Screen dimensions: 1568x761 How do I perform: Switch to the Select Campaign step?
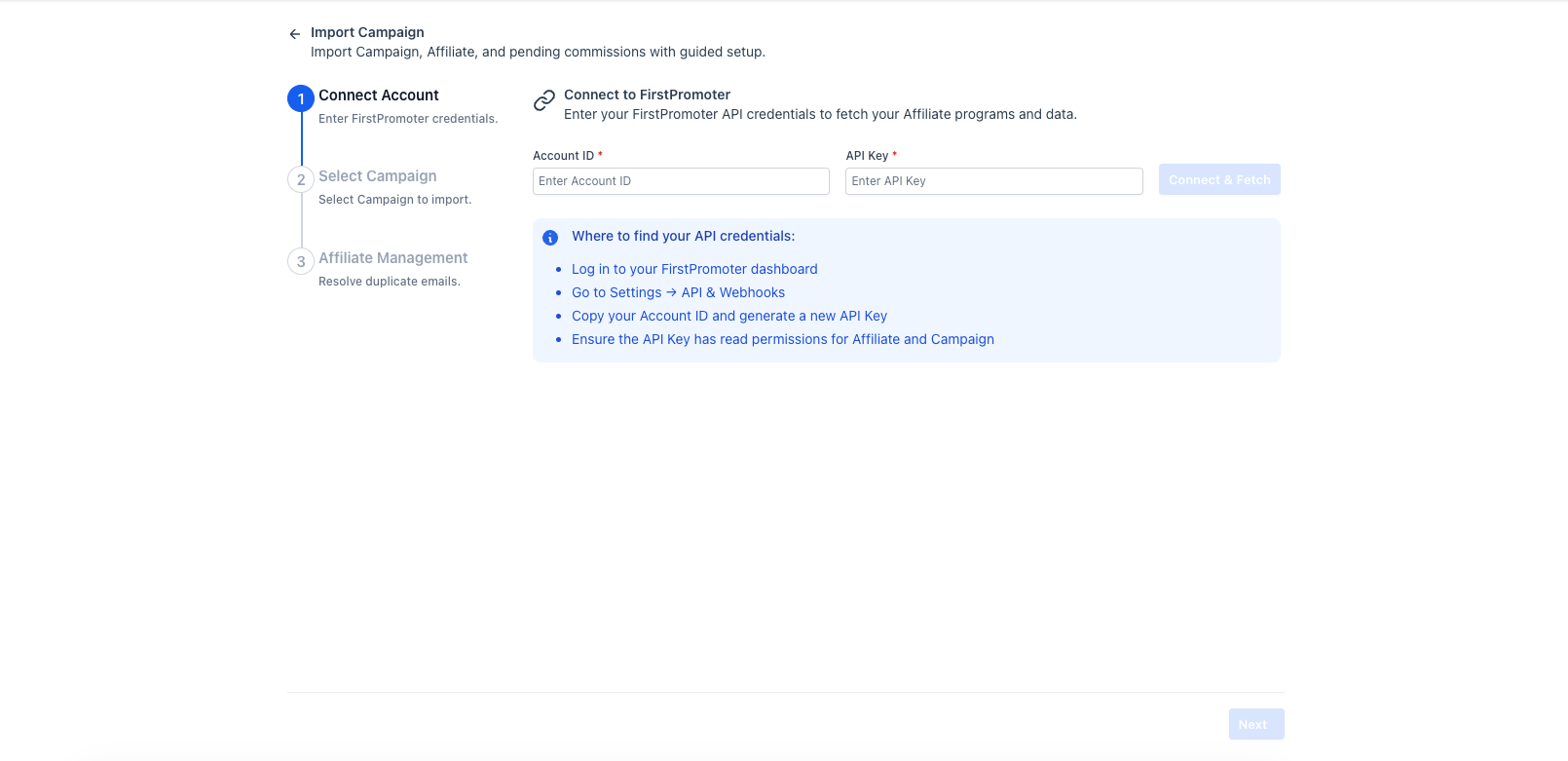click(x=378, y=176)
